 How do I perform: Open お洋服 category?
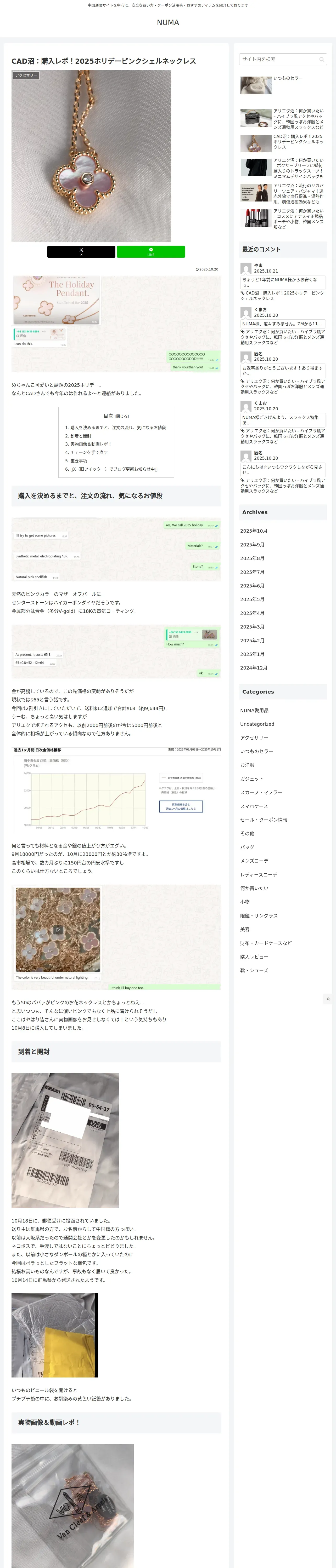click(x=248, y=765)
